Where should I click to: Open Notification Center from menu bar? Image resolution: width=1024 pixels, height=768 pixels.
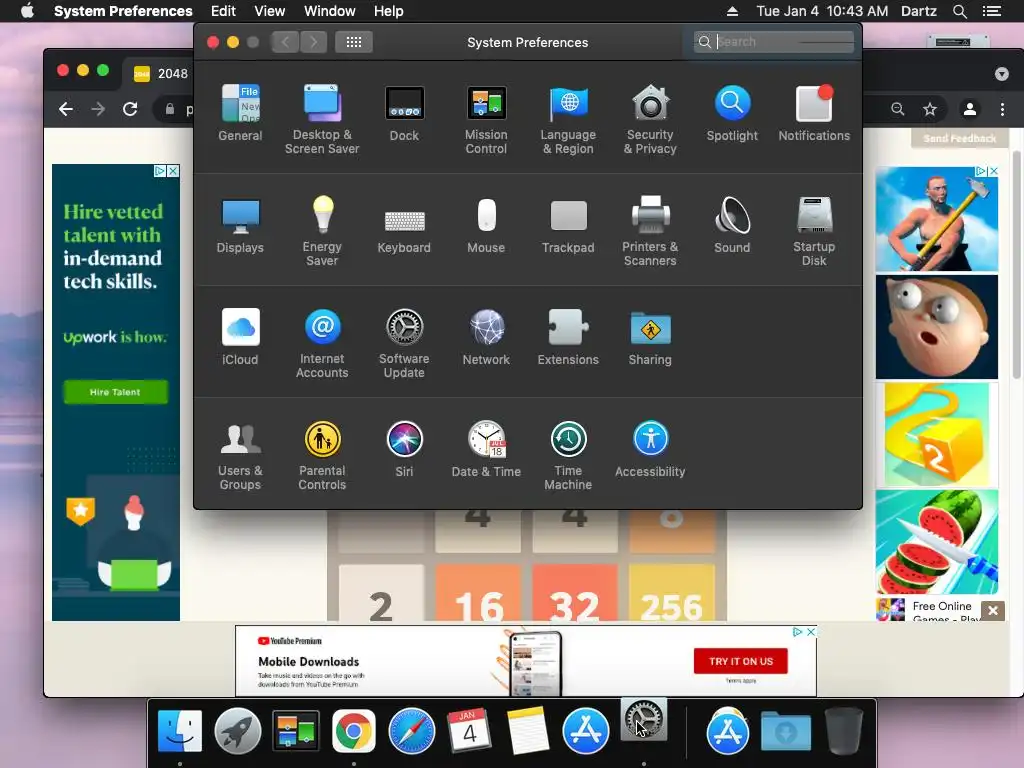(x=991, y=11)
